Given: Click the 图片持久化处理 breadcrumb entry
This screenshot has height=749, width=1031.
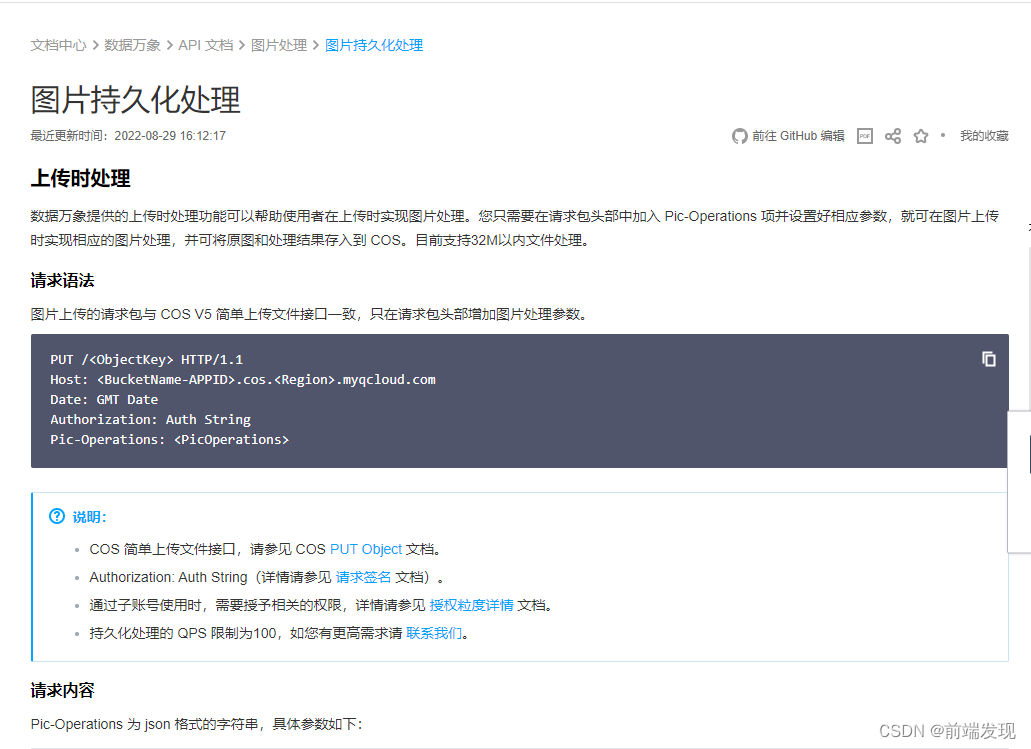Looking at the screenshot, I should (374, 45).
